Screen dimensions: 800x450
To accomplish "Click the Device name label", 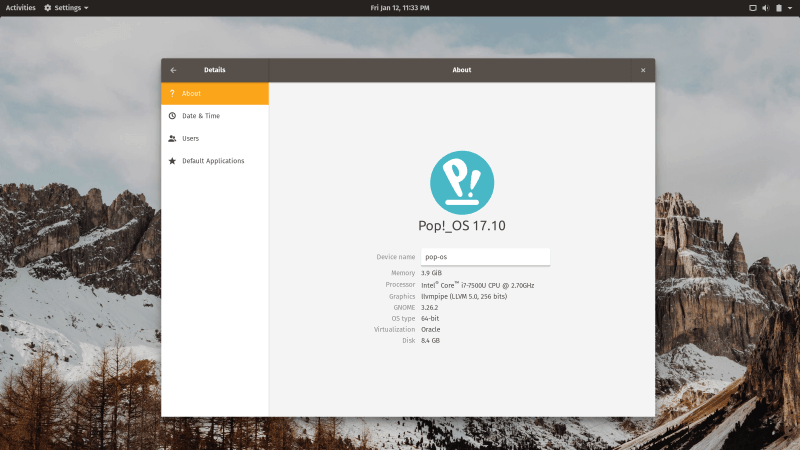I will [x=395, y=257].
